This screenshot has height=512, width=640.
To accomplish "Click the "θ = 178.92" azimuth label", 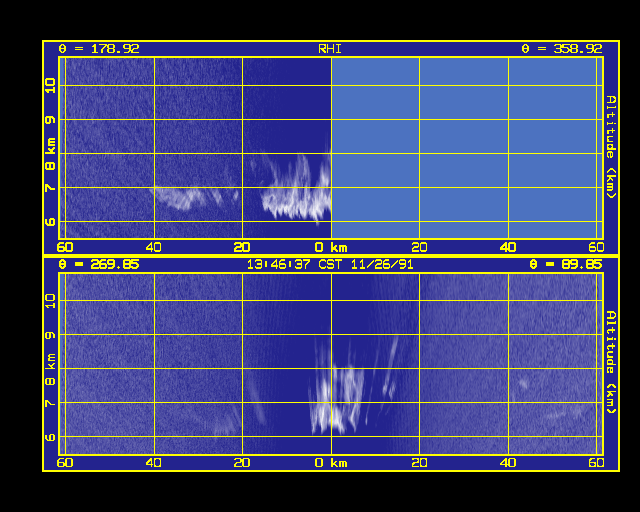I will [99, 49].
